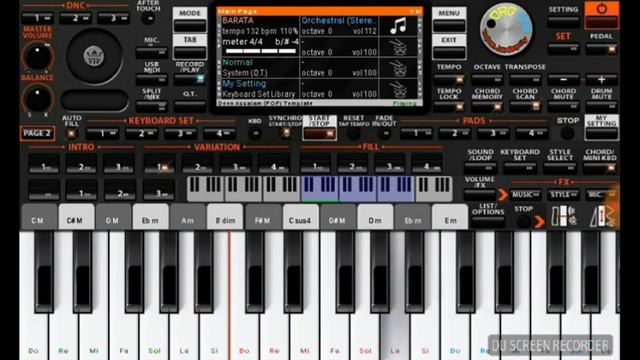Open the metronome icon
This screenshot has width=640, height=360.
[x=601, y=216]
